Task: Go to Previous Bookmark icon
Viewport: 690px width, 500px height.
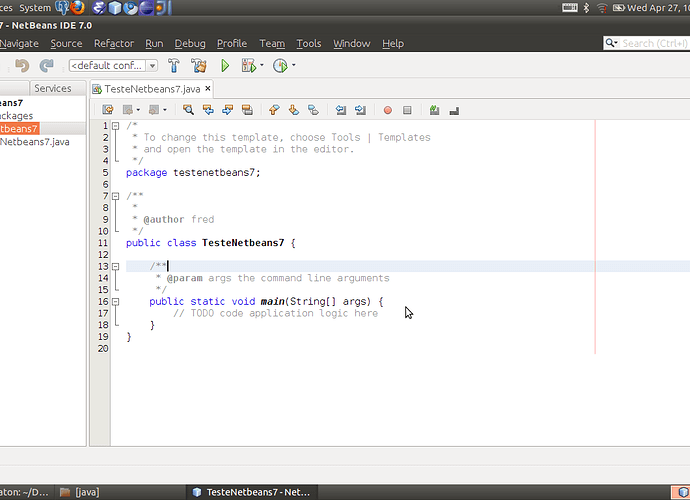Action: (274, 110)
